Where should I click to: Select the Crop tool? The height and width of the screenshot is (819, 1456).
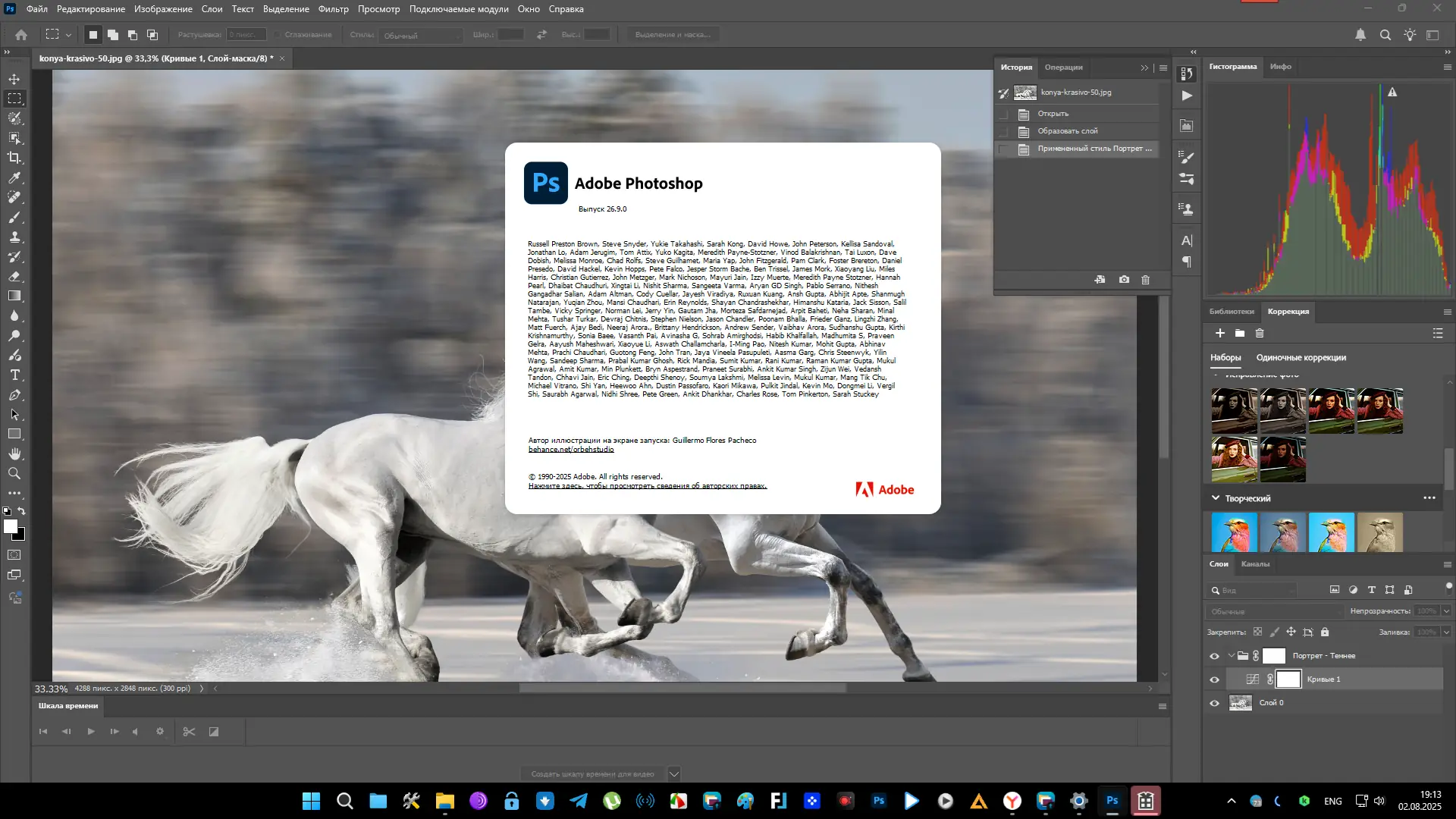coord(14,158)
